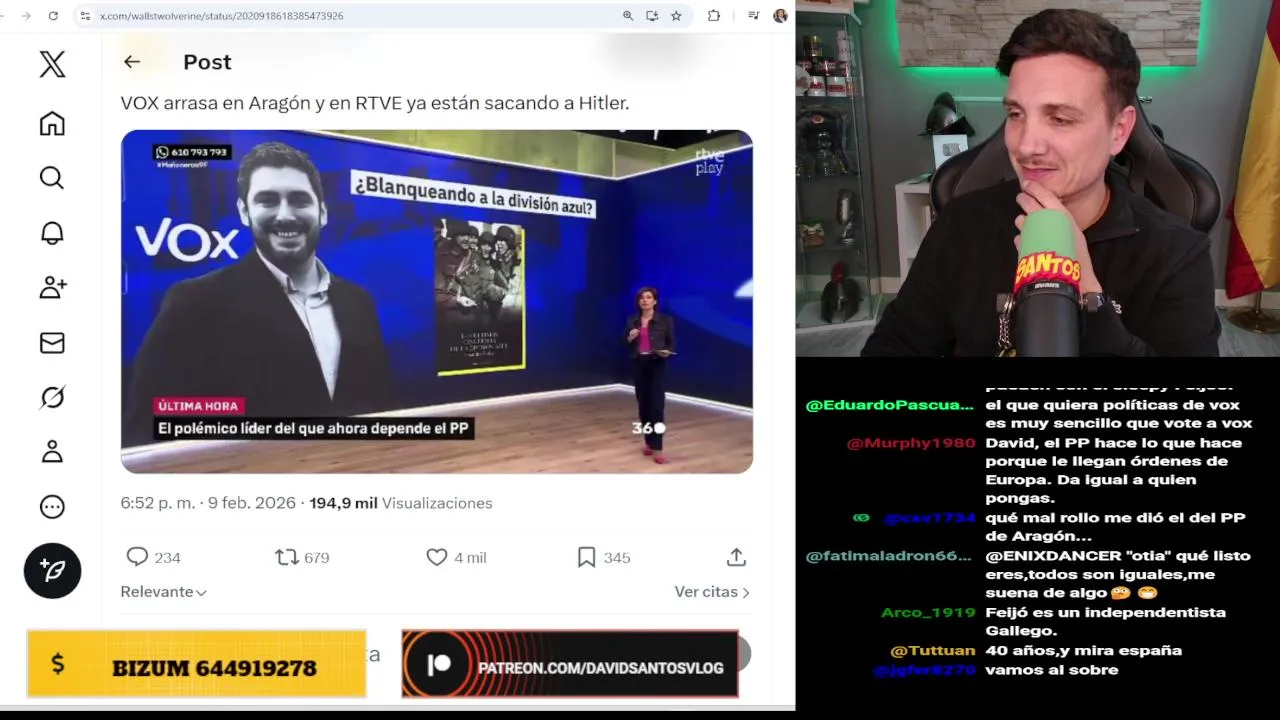Click the browser forward arrow
This screenshot has height=720, width=1280.
[25, 16]
